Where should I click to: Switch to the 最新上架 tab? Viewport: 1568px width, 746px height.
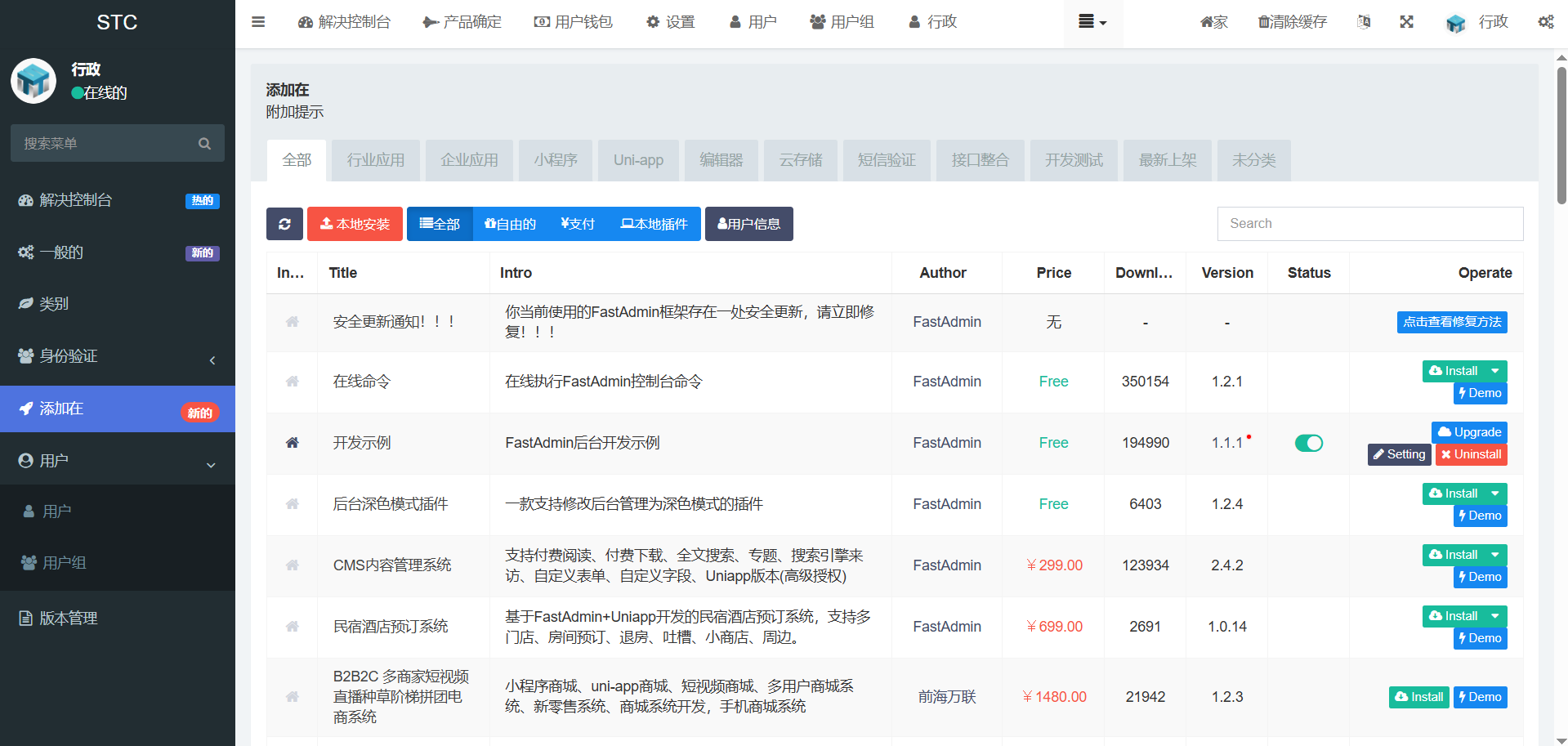pos(1168,160)
